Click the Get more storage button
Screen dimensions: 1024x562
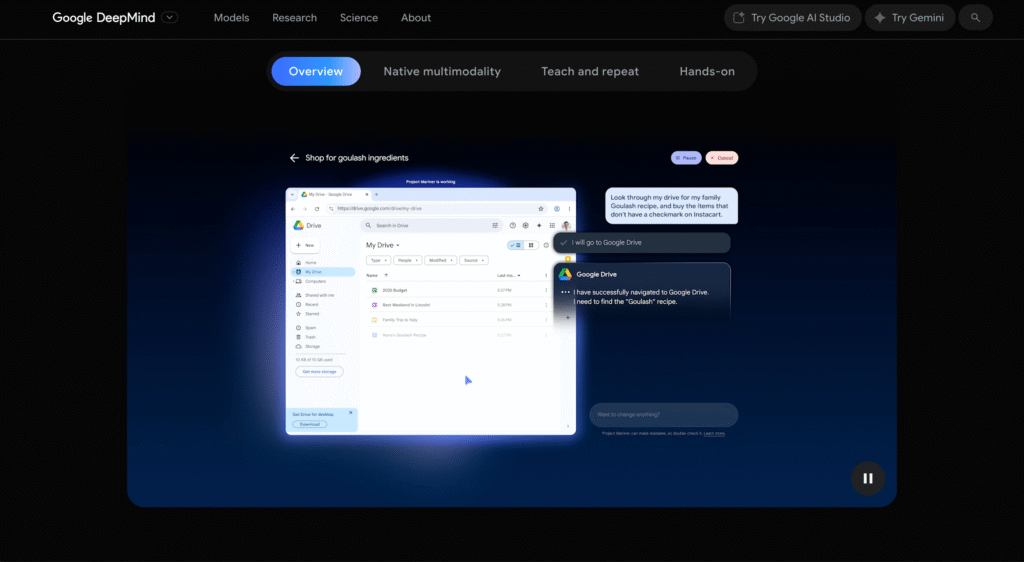coord(319,371)
